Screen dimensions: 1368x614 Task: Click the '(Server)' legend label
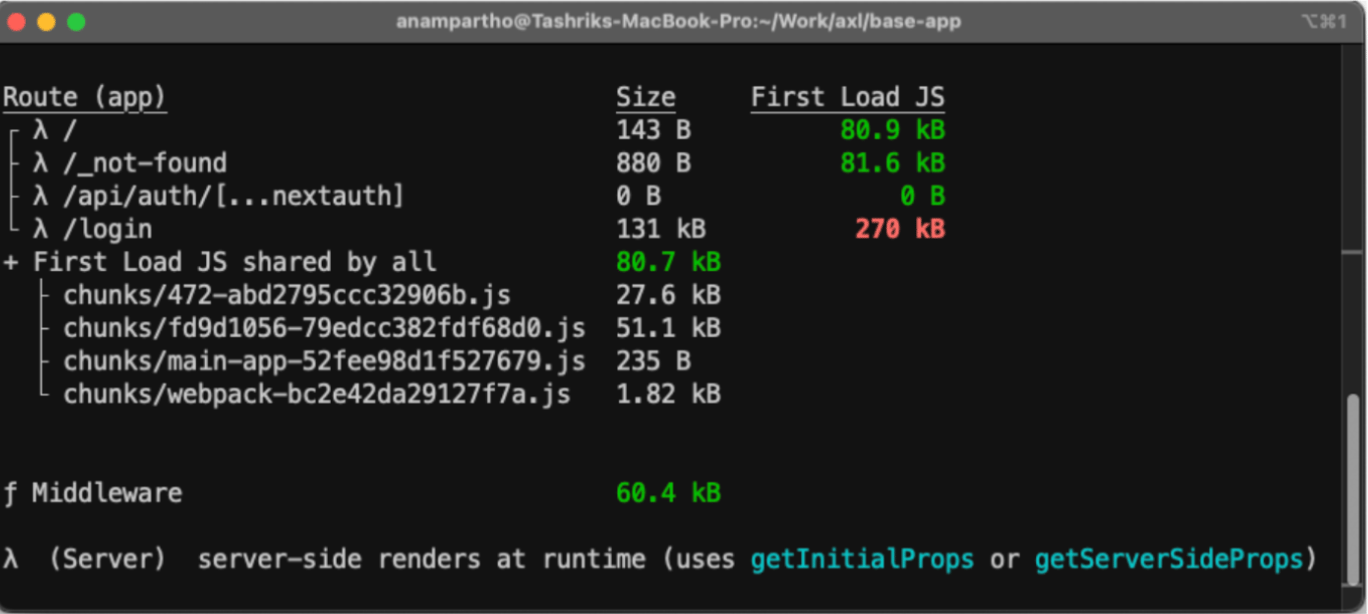point(107,559)
